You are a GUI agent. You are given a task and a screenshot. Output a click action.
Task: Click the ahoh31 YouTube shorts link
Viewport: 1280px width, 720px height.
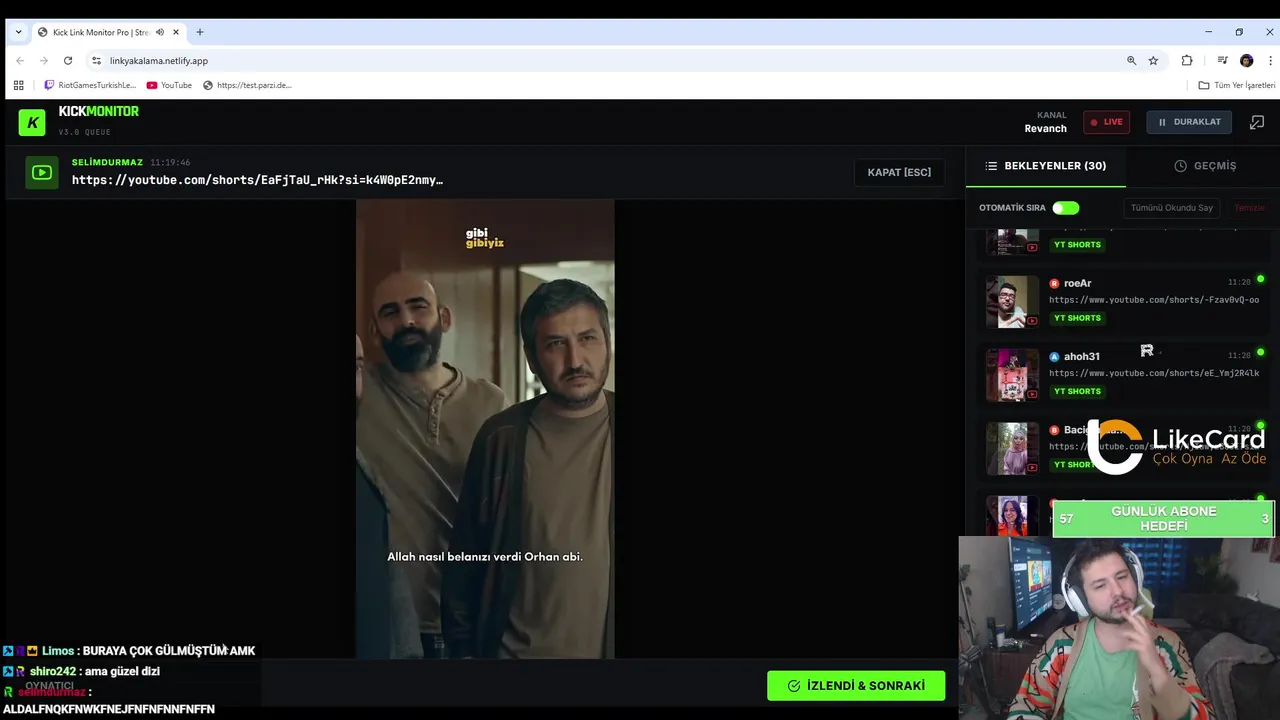[x=1154, y=373]
